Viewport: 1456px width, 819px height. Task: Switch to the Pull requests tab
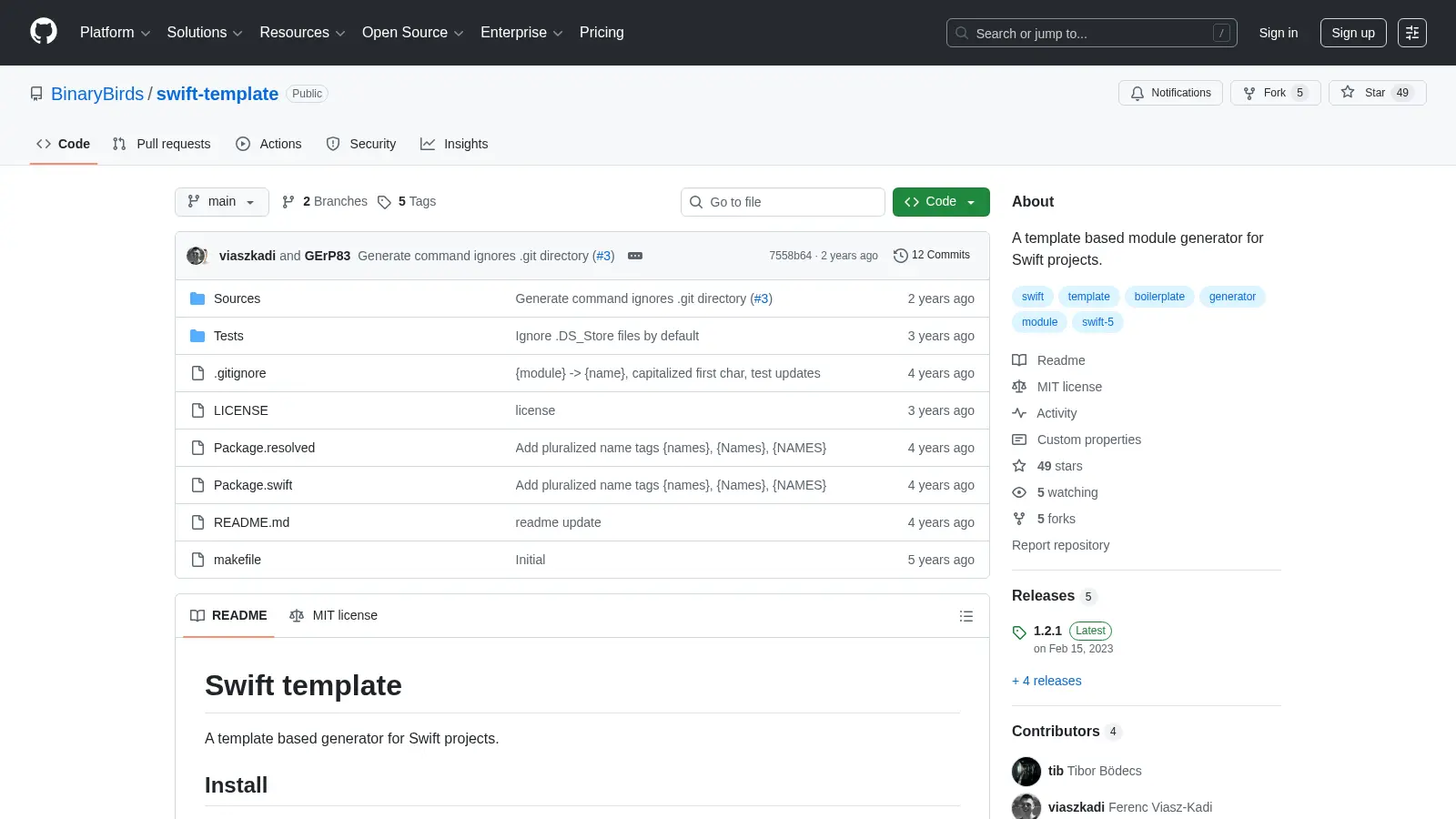pos(161,144)
